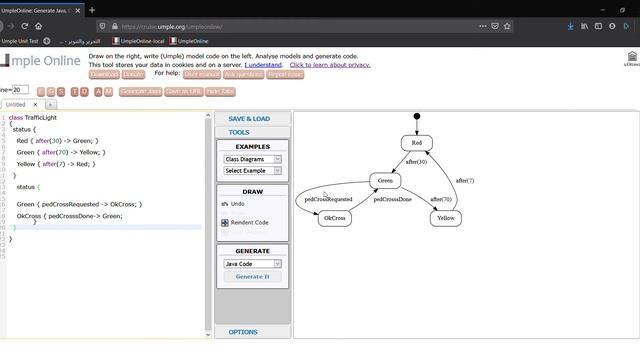Open Firefox account icon
640x360 pixels.
tap(612, 26)
